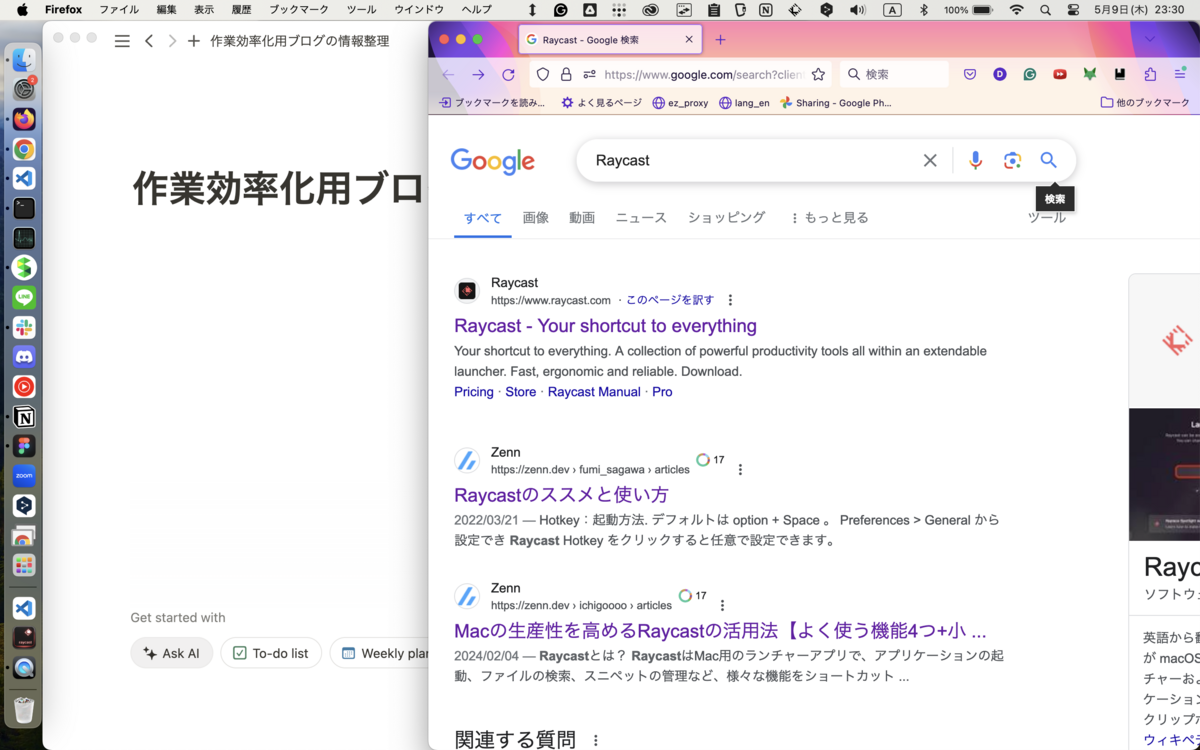Open Notion app from Dock
Screen dimensions: 1200x750
coord(24,417)
